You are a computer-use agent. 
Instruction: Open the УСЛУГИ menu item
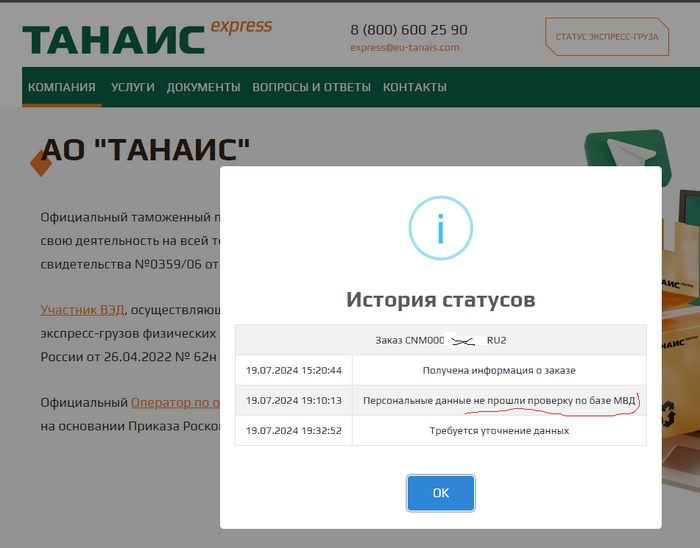coord(133,87)
